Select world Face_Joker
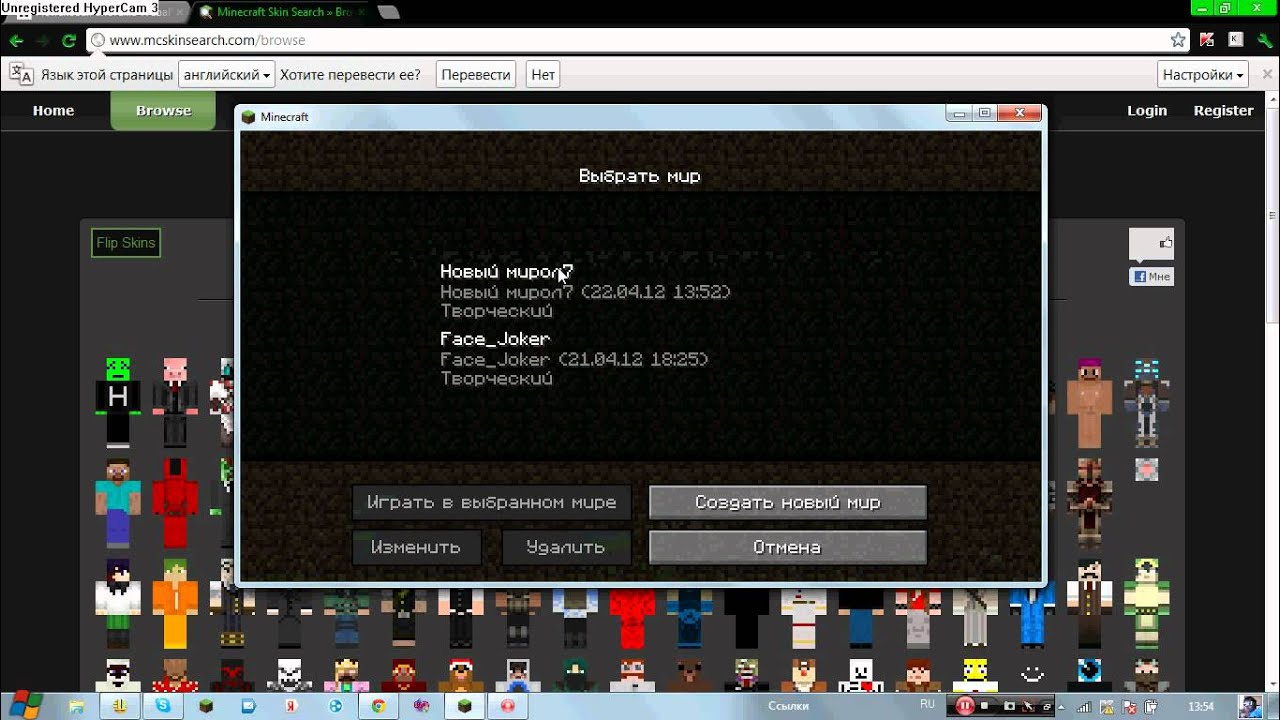Image resolution: width=1280 pixels, height=720 pixels. coord(574,359)
